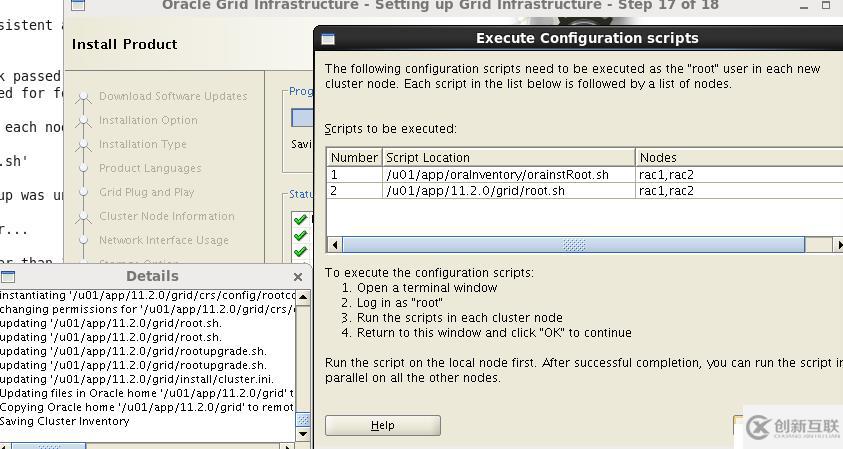Click the 'Saving Cluster Inventory' log line

tap(65, 421)
